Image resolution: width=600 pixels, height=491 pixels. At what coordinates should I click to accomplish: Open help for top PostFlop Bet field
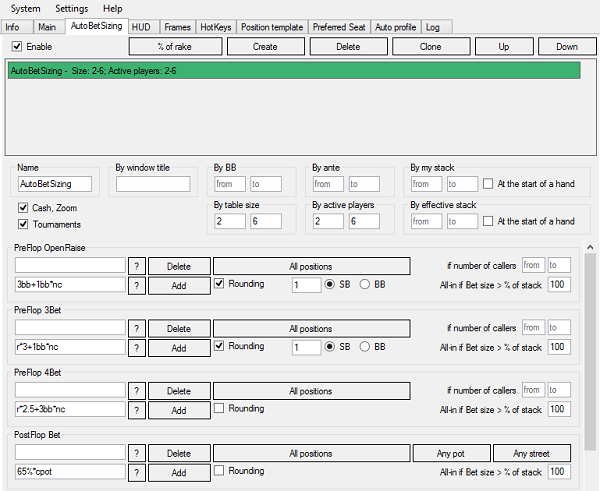[x=137, y=453]
